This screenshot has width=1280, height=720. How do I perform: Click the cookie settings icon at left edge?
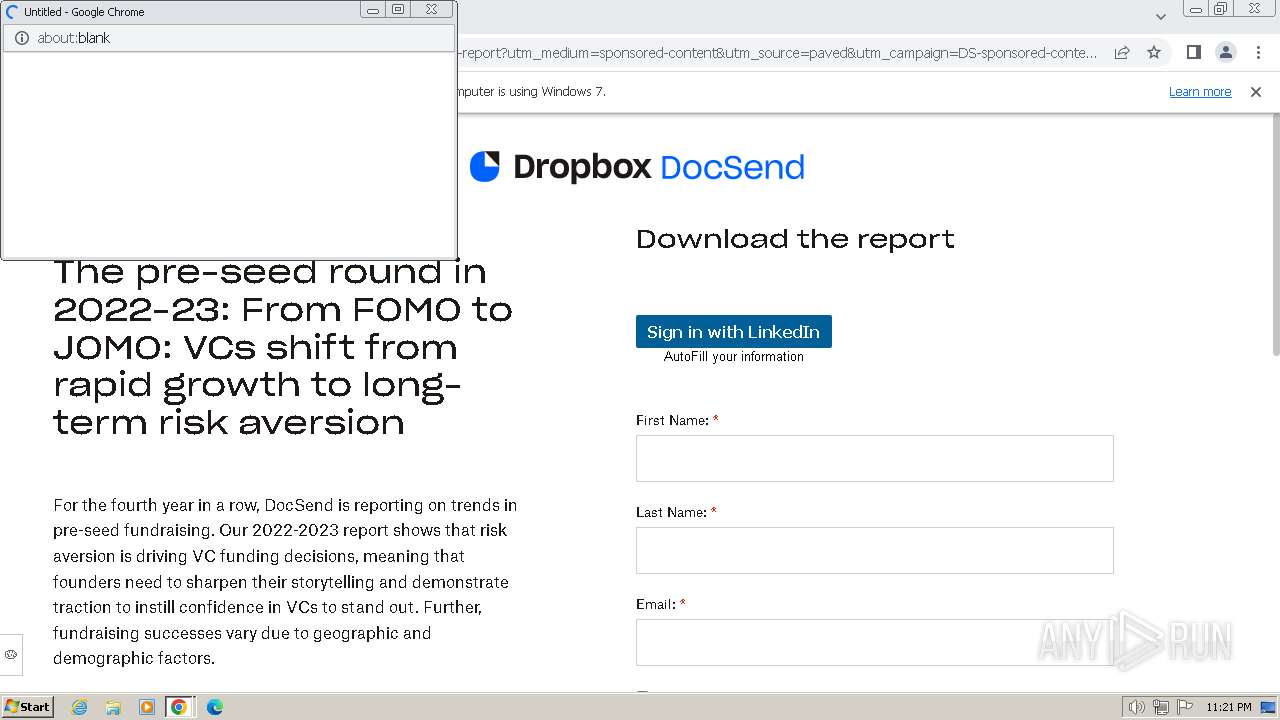[11, 655]
